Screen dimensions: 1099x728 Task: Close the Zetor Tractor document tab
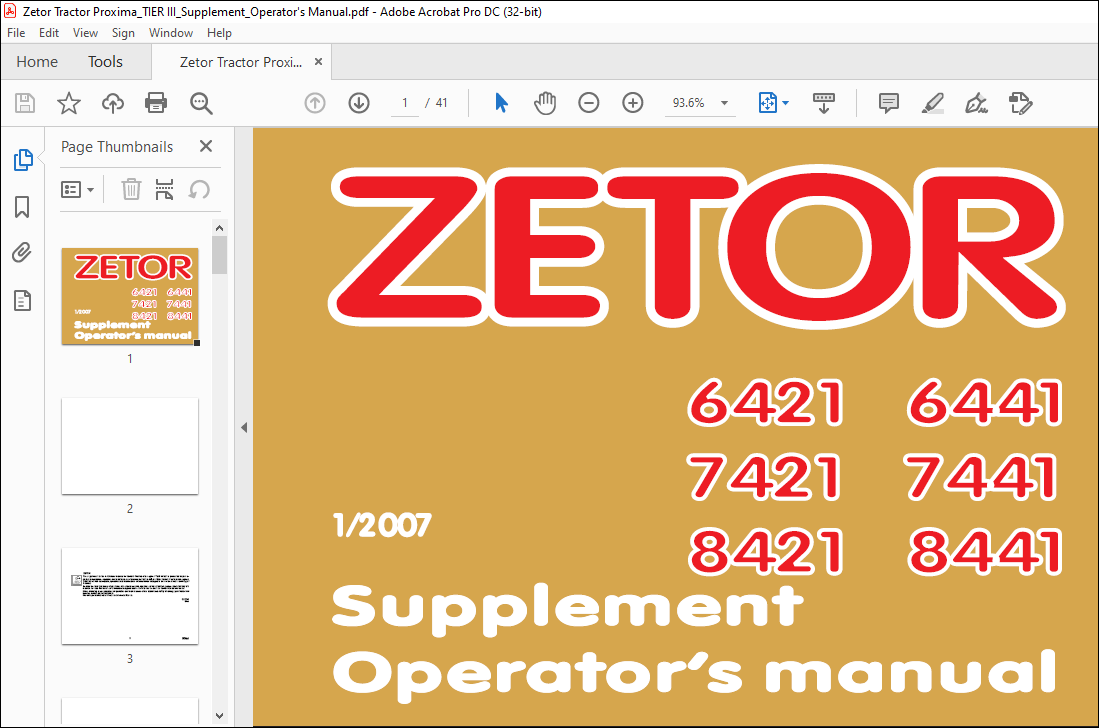pos(318,62)
